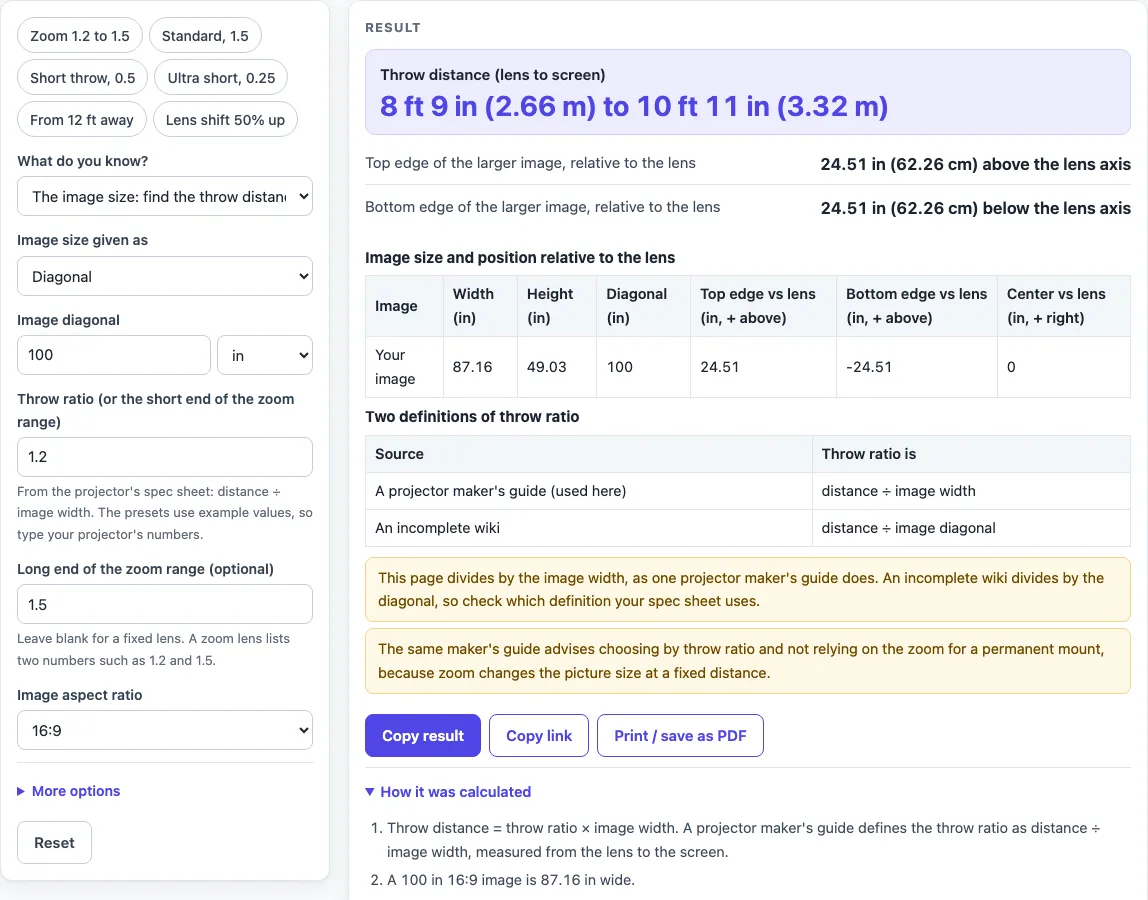Click the 'Top edge of the larger image, relative to the lens' label
The height and width of the screenshot is (900, 1148).
click(x=530, y=163)
